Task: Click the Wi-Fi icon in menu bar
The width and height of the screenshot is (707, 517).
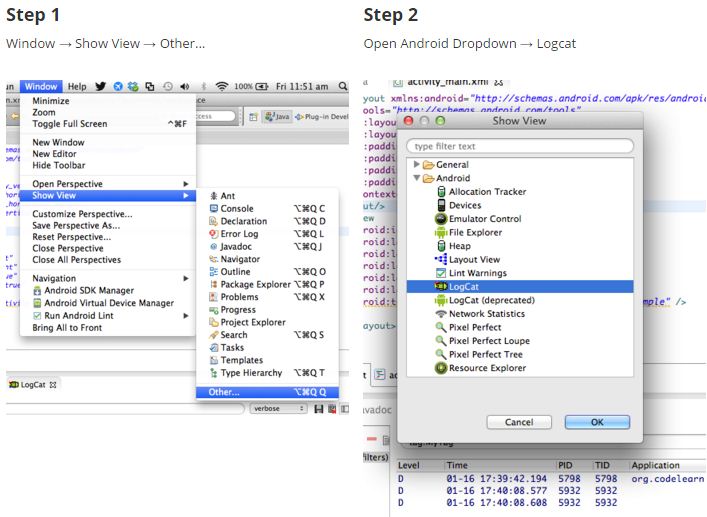Action: pos(222,87)
